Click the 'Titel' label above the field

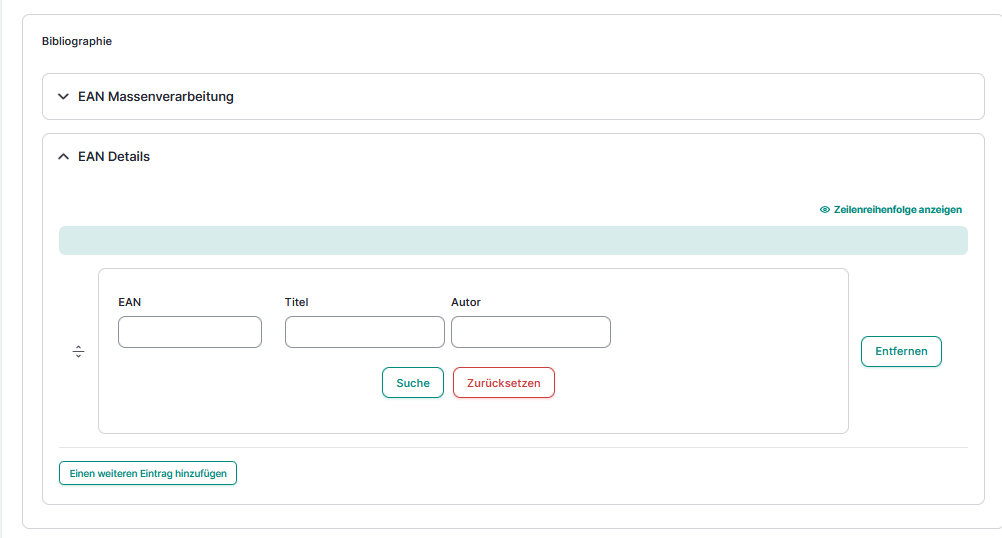click(x=297, y=302)
